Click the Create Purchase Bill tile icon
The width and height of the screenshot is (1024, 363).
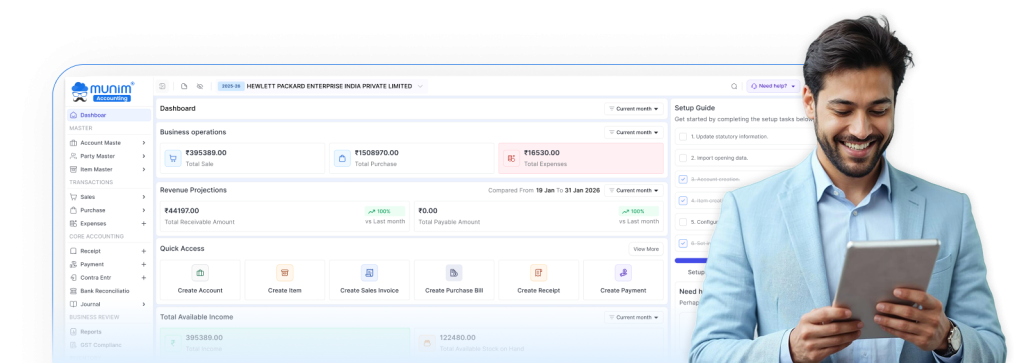click(454, 273)
